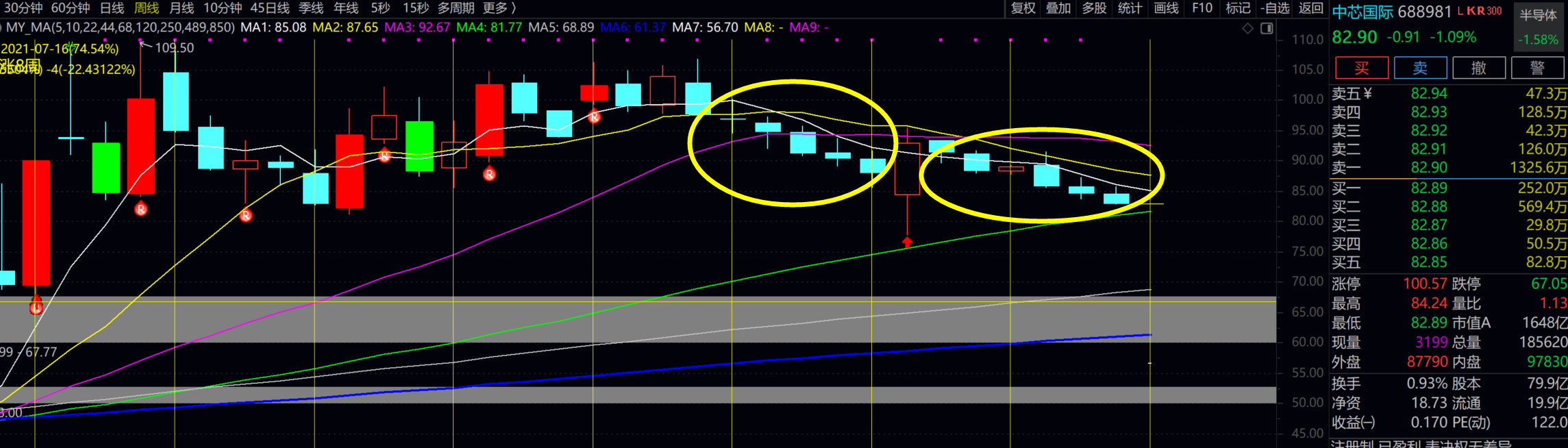Open the 画线 drawing tools
This screenshot has width=1568, height=448.
pos(1166,8)
